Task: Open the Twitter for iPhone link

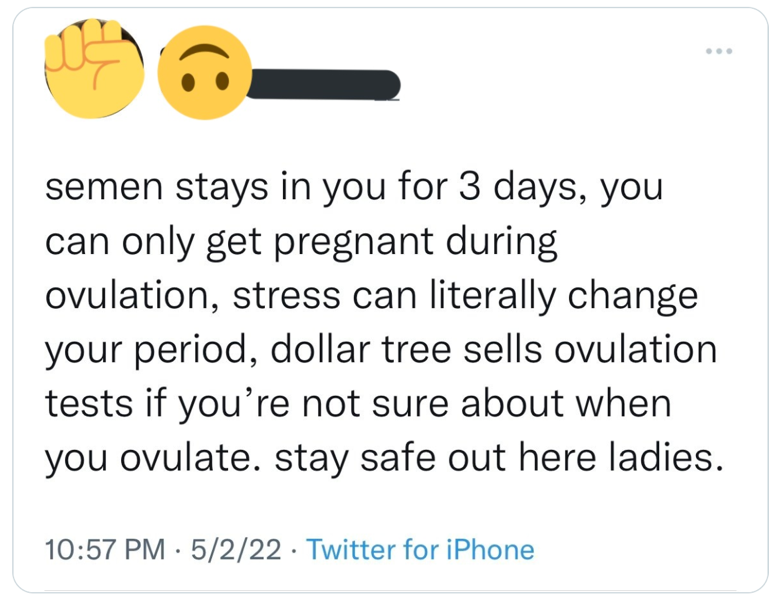Action: coord(420,549)
